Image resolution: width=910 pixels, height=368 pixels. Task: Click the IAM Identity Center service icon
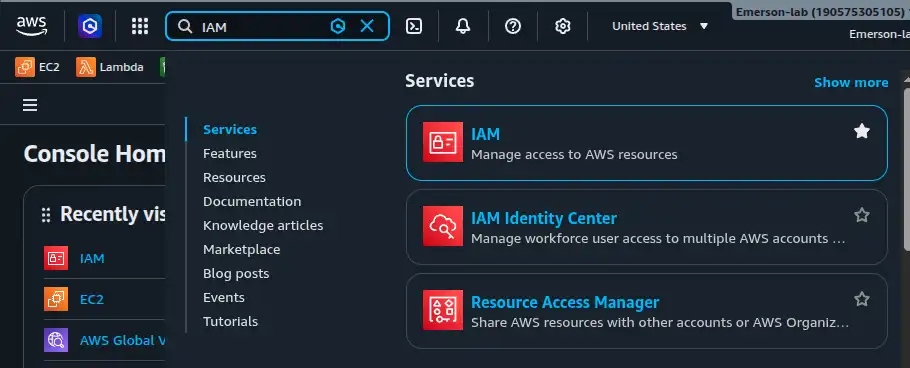pyautogui.click(x=443, y=226)
